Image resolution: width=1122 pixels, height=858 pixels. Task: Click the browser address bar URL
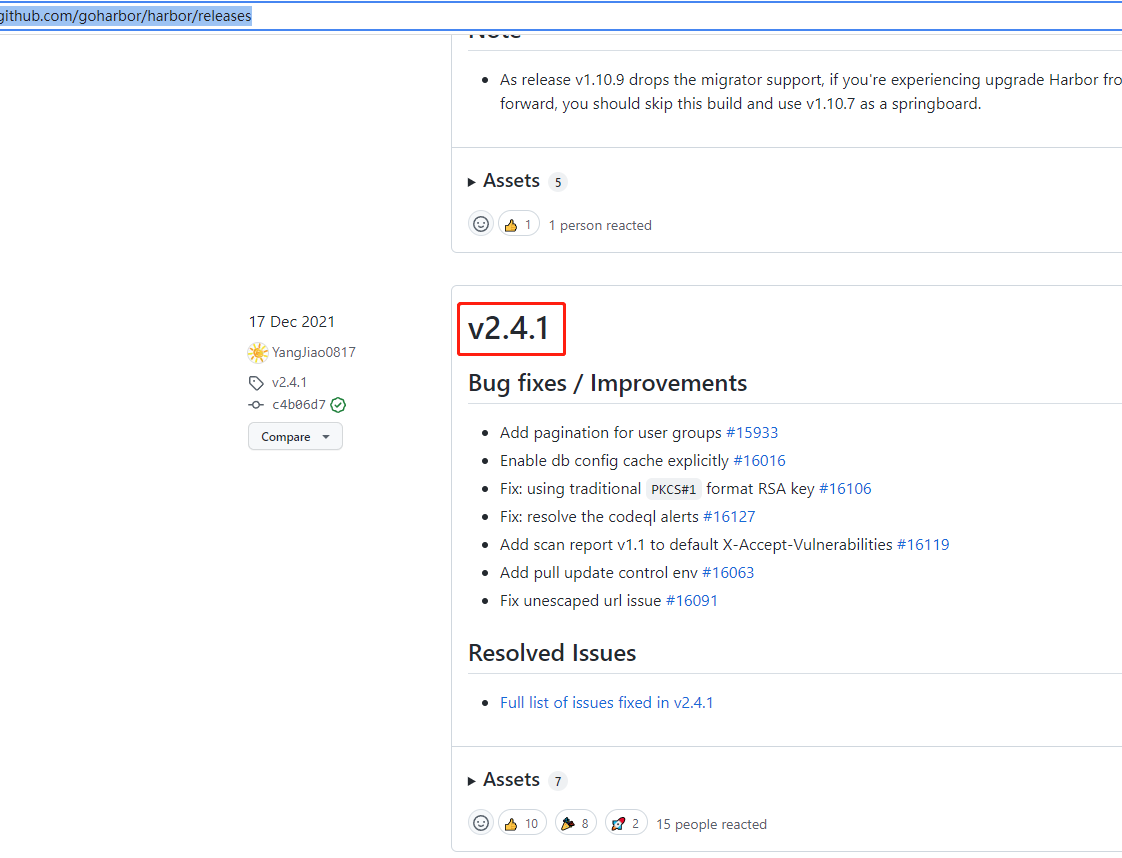point(125,16)
